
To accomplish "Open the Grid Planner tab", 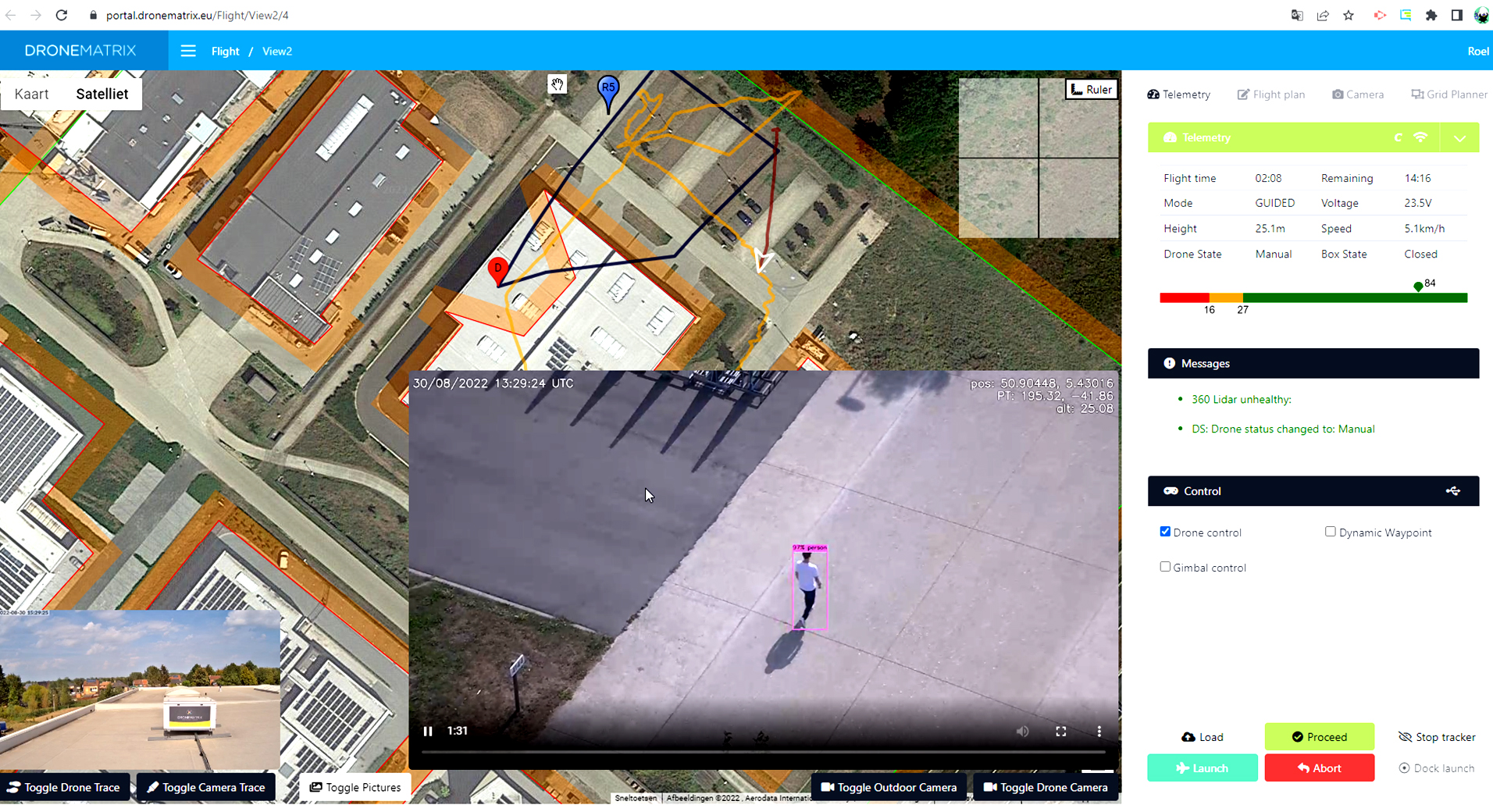I will pos(1448,94).
